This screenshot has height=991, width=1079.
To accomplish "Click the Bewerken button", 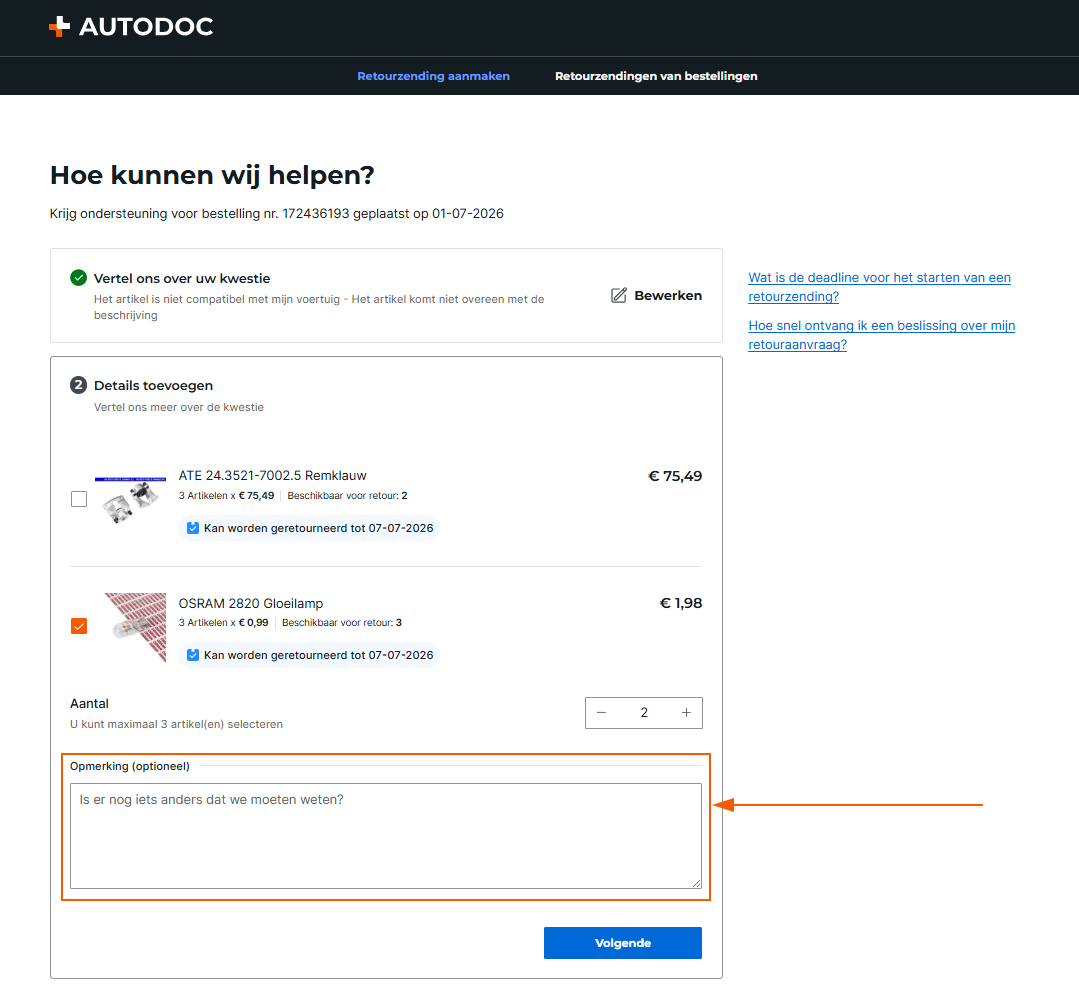I will click(x=656, y=295).
